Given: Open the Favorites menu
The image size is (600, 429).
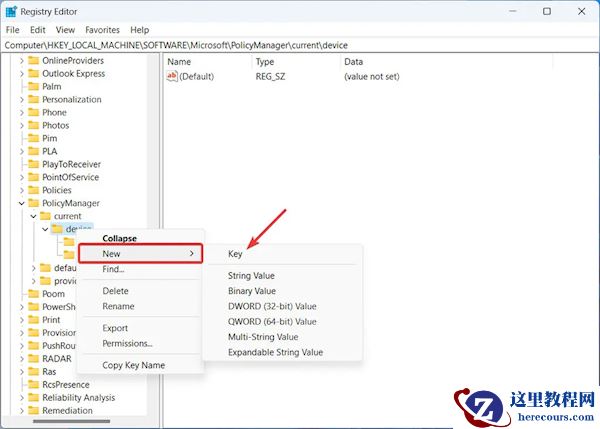Looking at the screenshot, I should click(x=102, y=30).
